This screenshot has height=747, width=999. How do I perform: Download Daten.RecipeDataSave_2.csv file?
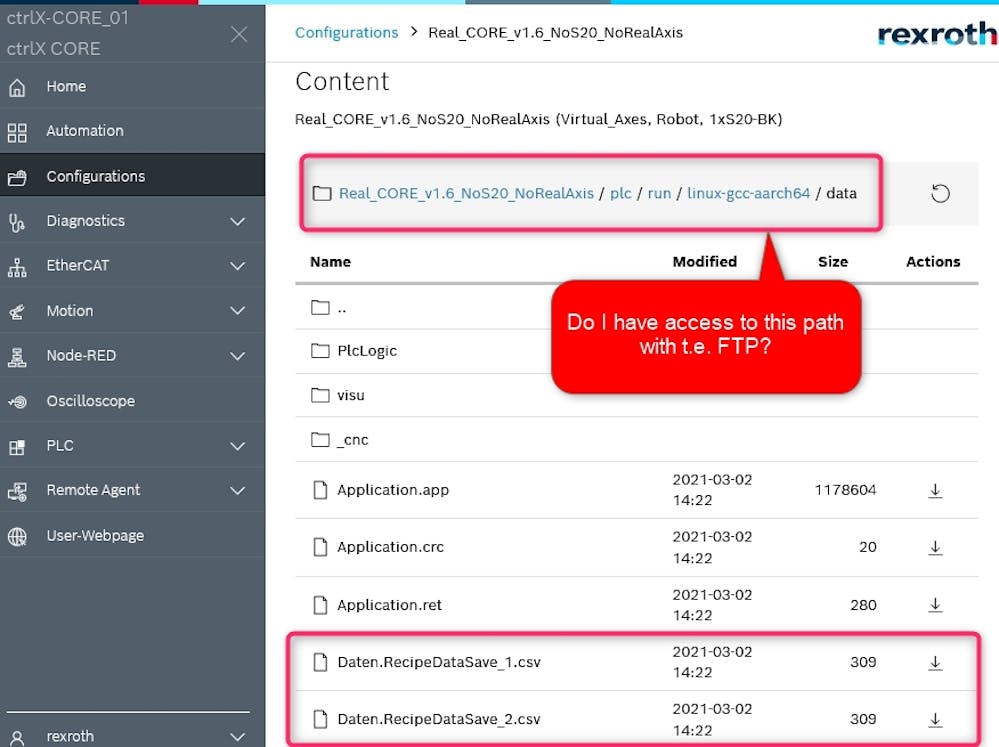pyautogui.click(x=935, y=719)
